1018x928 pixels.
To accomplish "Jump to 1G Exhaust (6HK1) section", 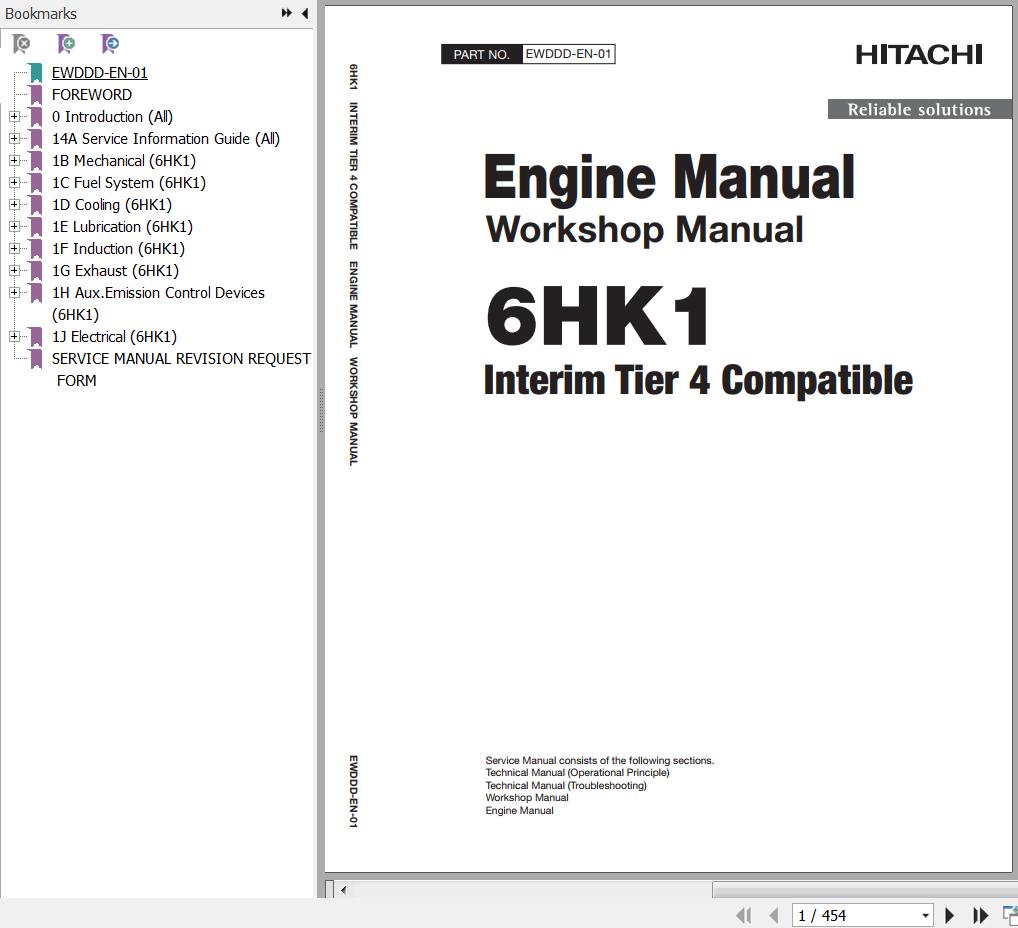I will pyautogui.click(x=115, y=271).
